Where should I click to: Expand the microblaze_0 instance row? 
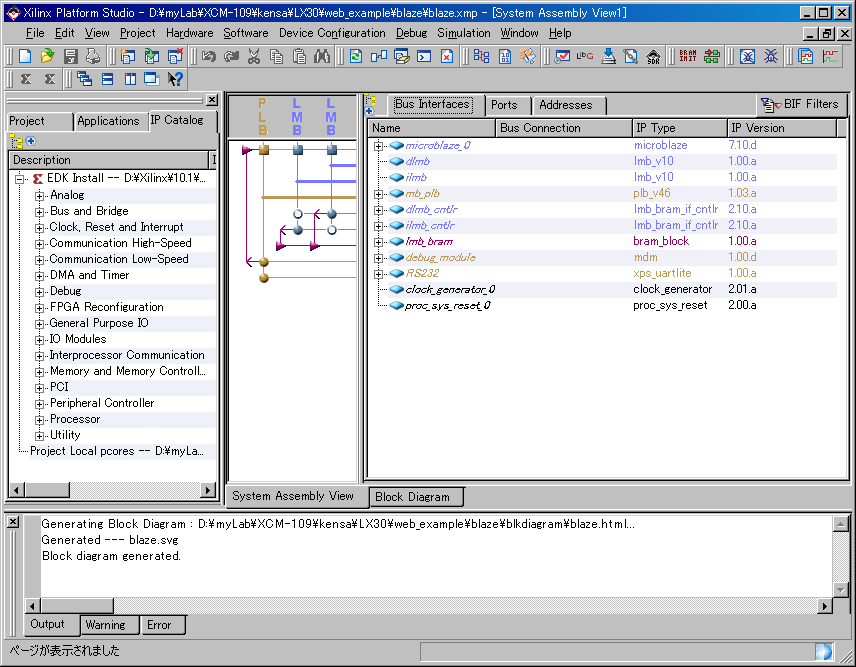379,146
